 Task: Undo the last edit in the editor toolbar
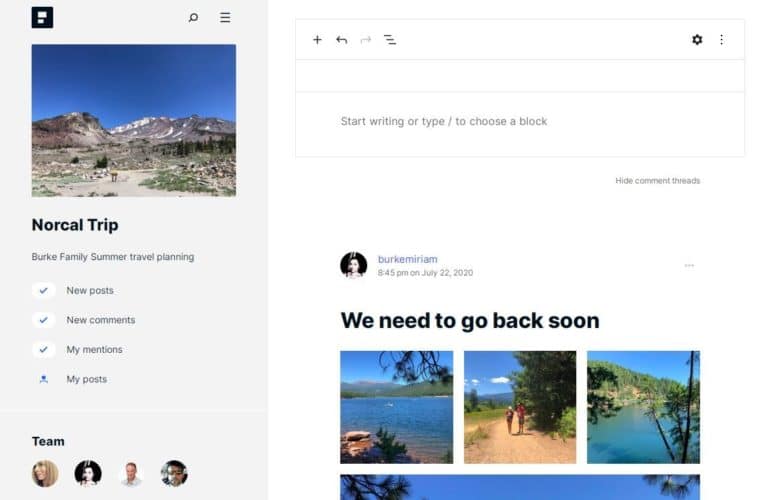[342, 40]
